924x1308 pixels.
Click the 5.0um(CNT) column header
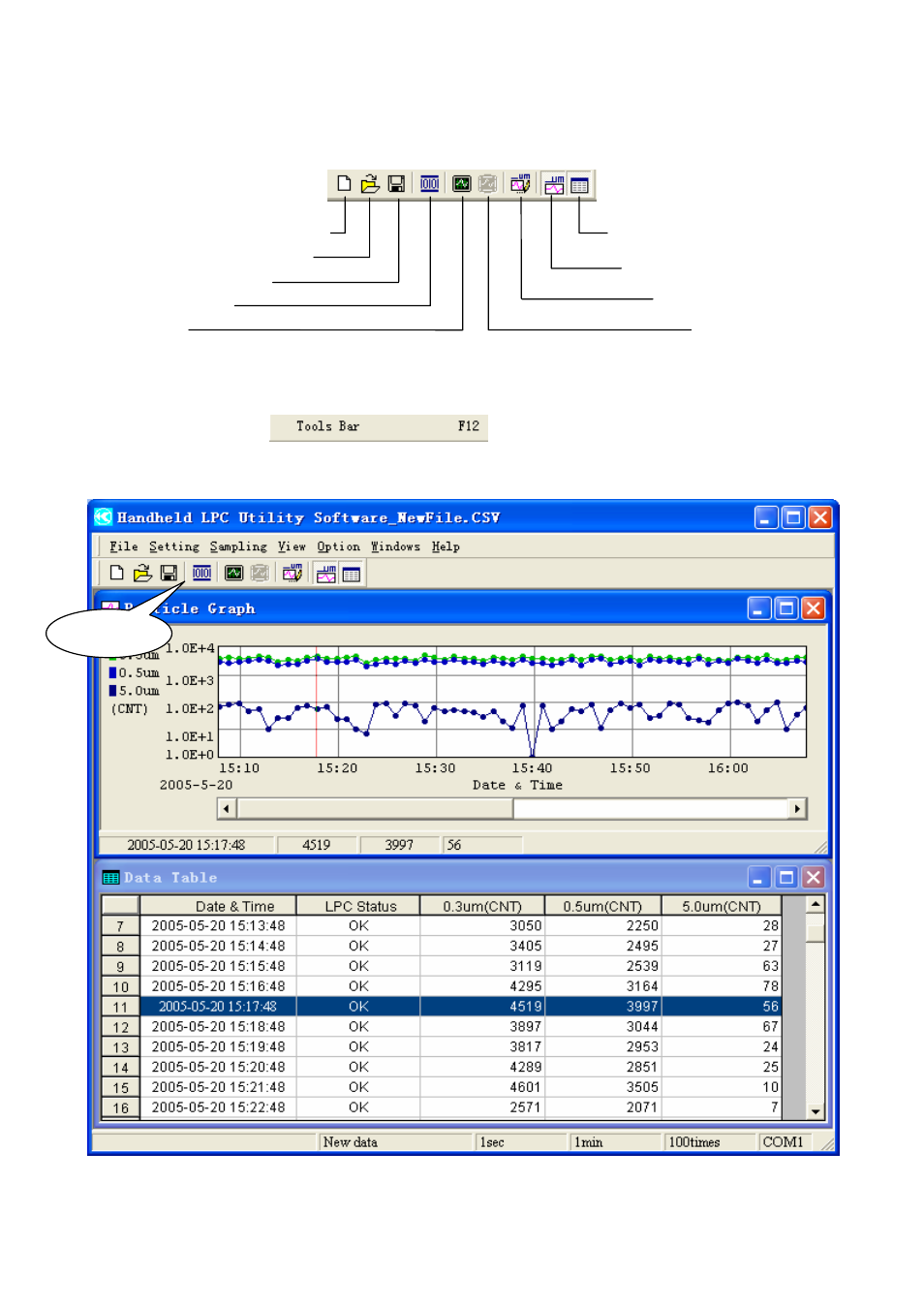722,906
